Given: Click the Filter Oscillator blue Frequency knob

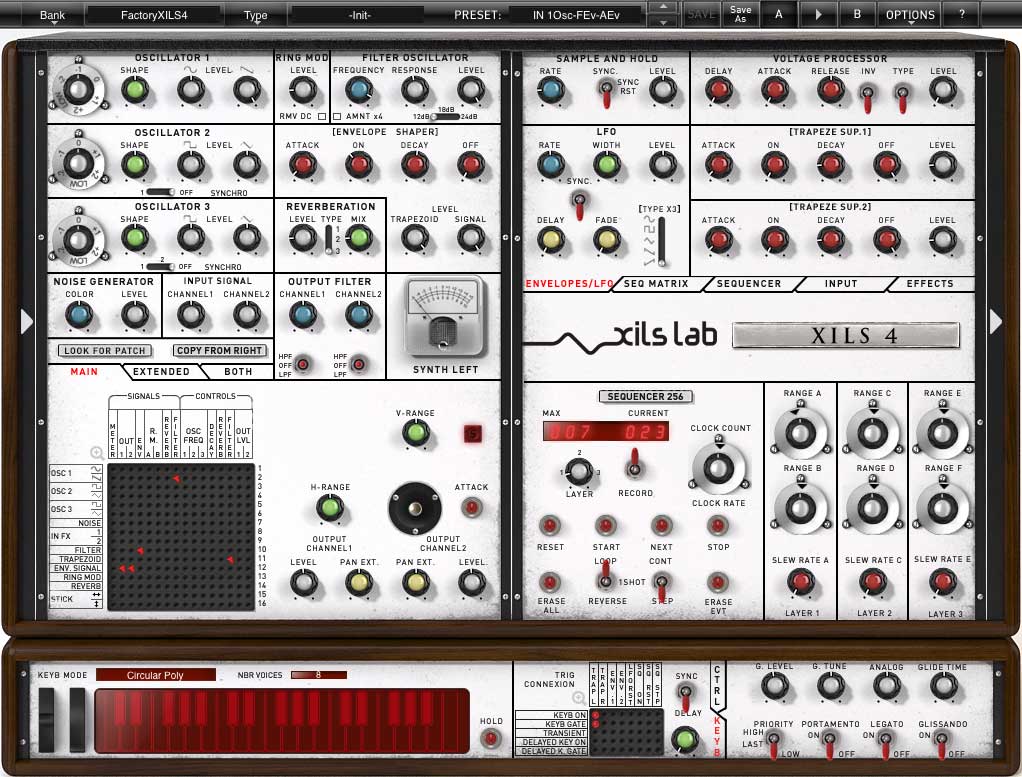Looking at the screenshot, I should (x=358, y=90).
